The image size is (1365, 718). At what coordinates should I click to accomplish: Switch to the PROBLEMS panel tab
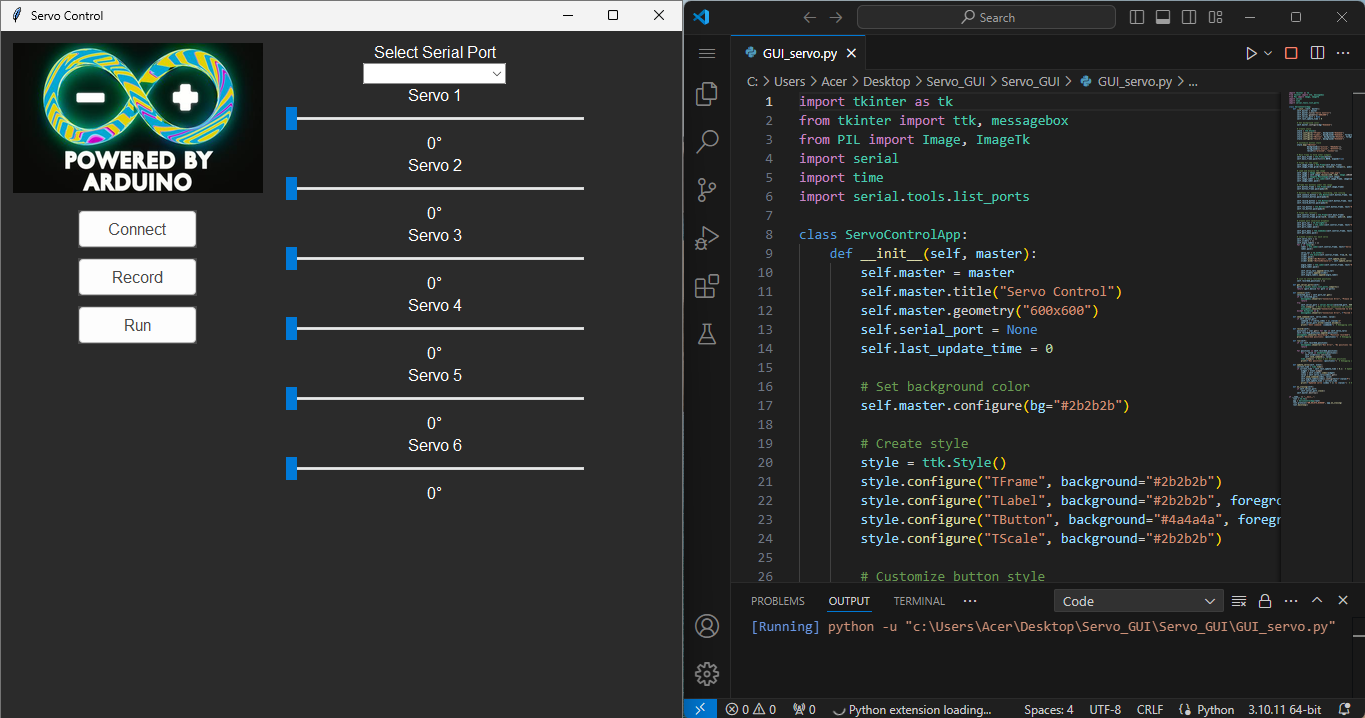pyautogui.click(x=777, y=601)
